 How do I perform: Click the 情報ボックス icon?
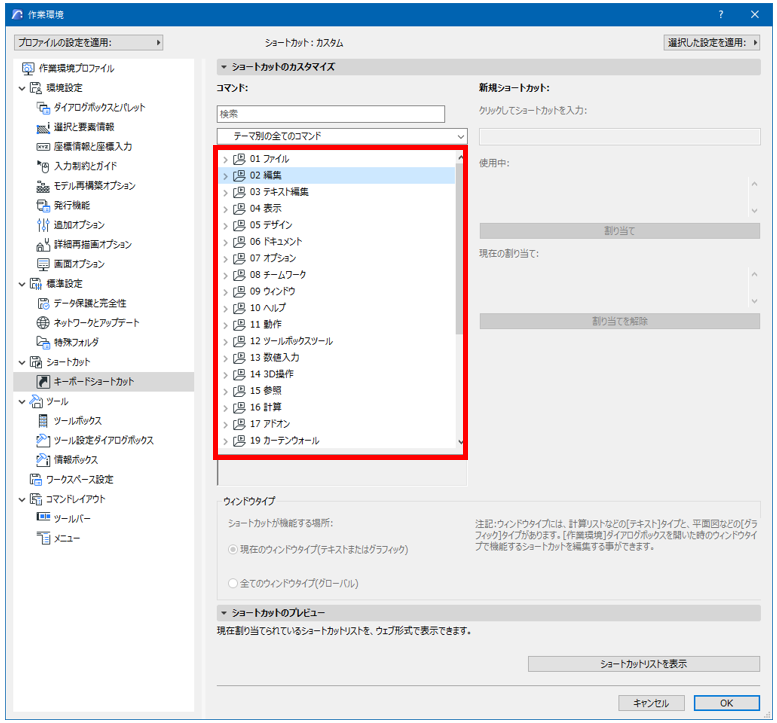coord(44,460)
